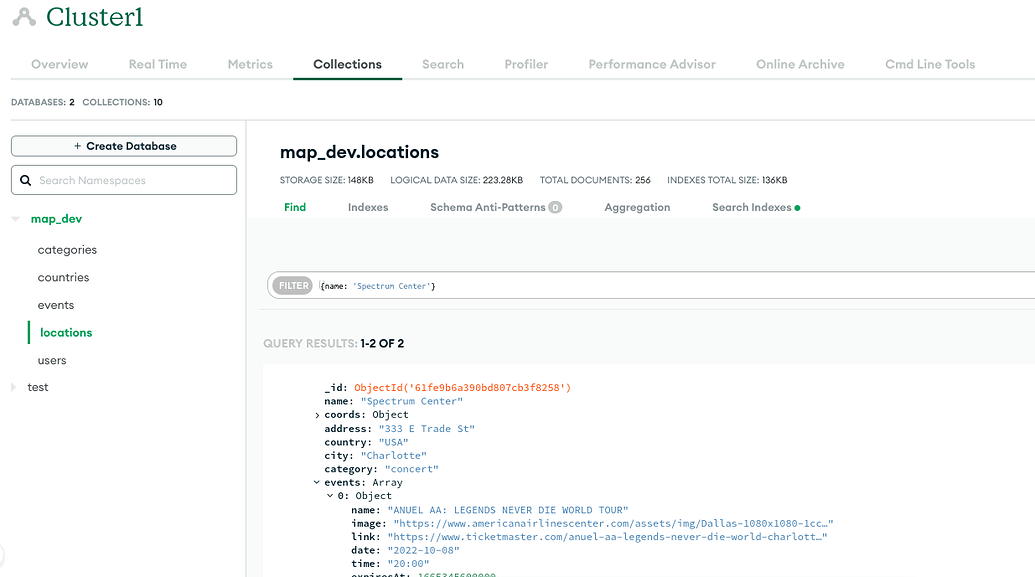Select the countries collection
This screenshot has height=577, width=1035.
pos(63,278)
